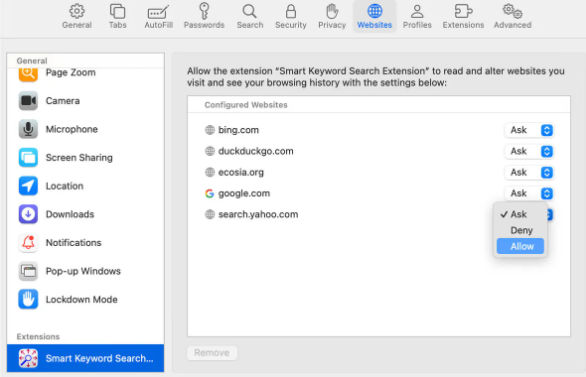The image size is (586, 377).
Task: Click the Microphone sidebar icon
Action: coord(28,129)
